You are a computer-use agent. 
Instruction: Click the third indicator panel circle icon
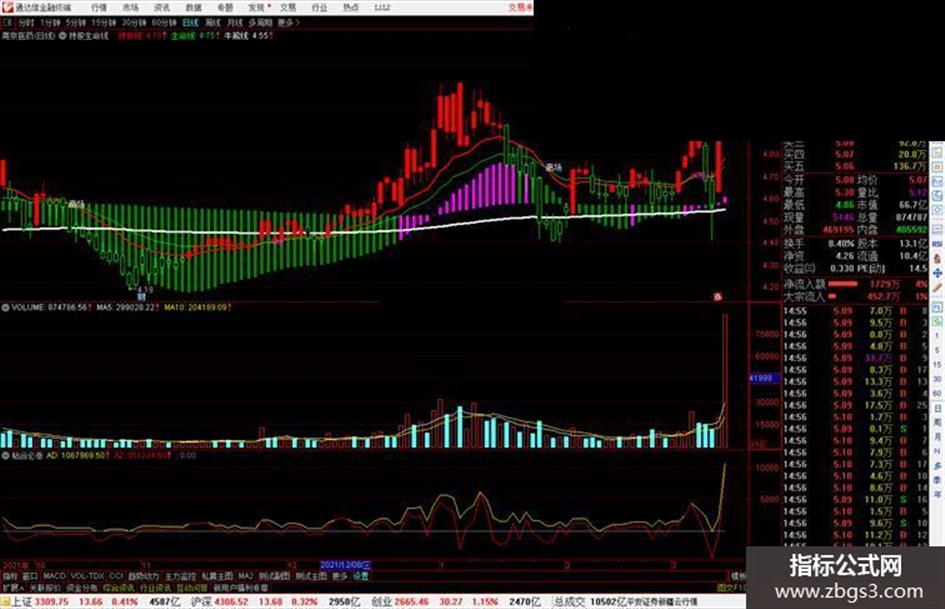5,456
